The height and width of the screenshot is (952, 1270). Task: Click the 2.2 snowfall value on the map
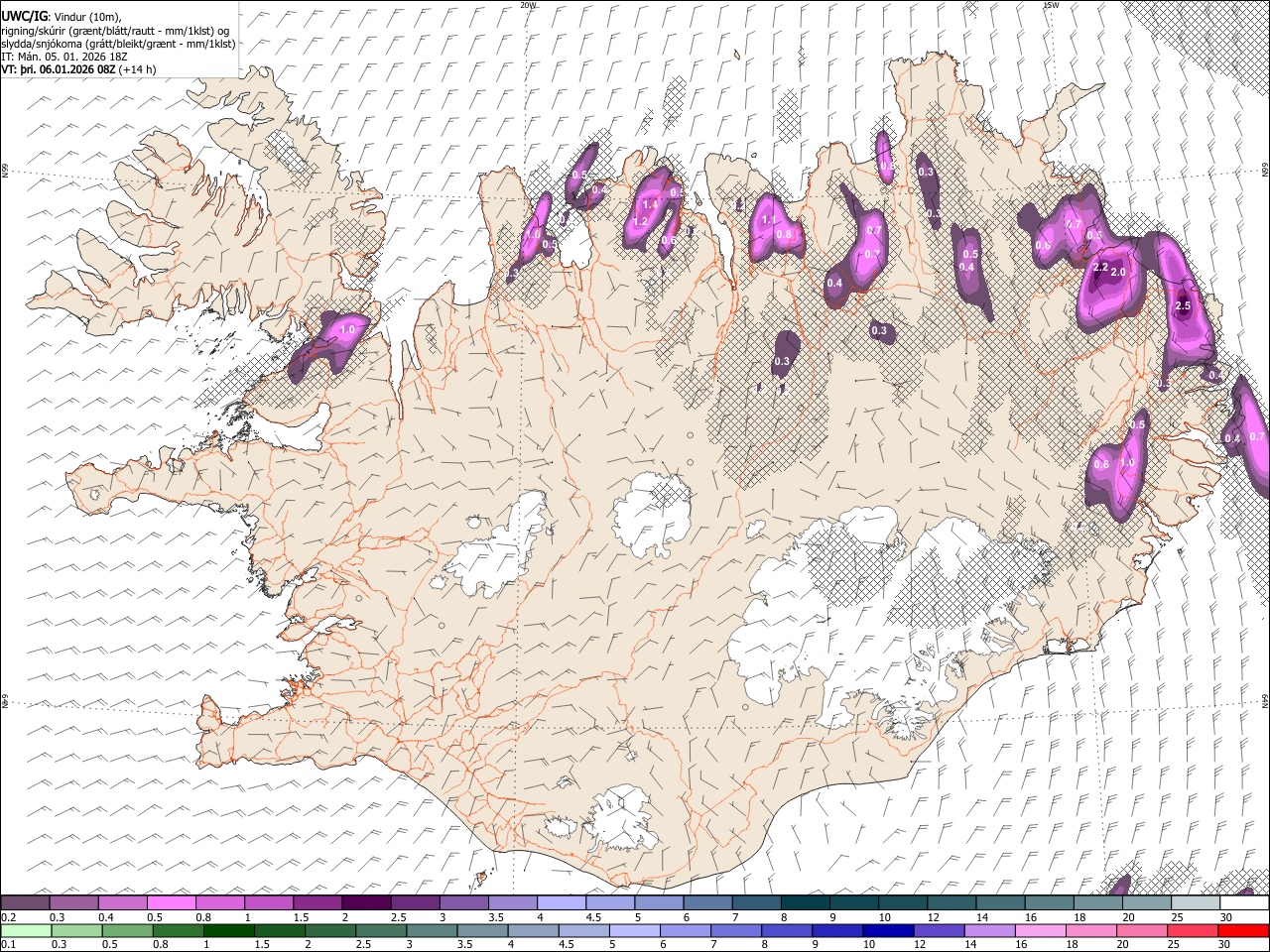pos(1099,268)
